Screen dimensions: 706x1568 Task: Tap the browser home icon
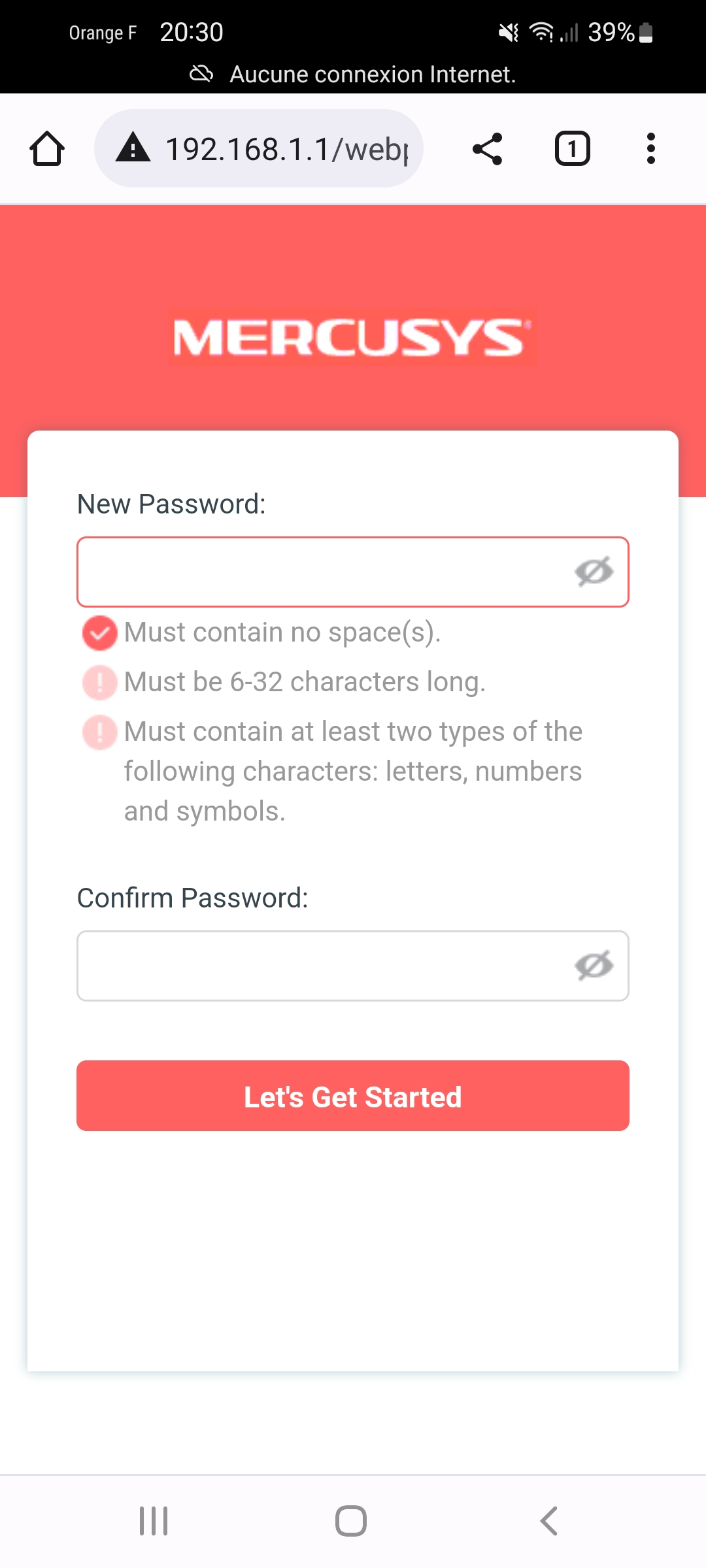47,149
